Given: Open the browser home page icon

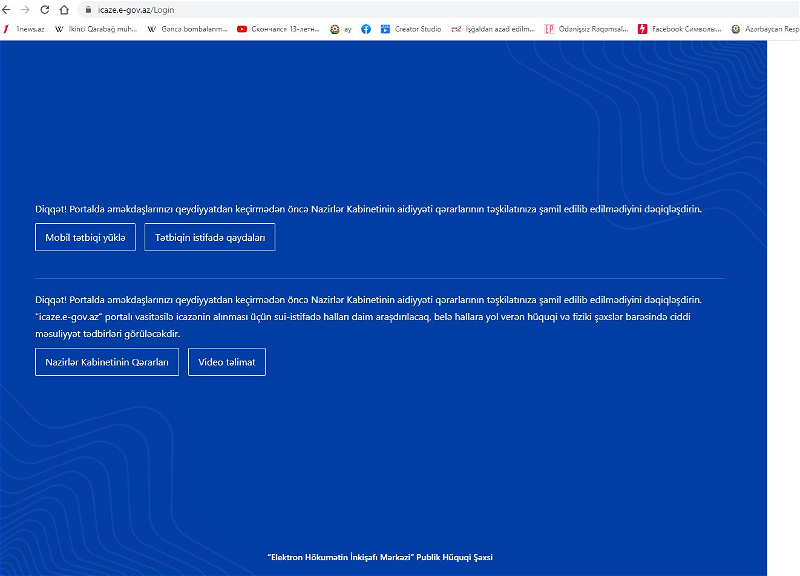Looking at the screenshot, I should tap(64, 10).
